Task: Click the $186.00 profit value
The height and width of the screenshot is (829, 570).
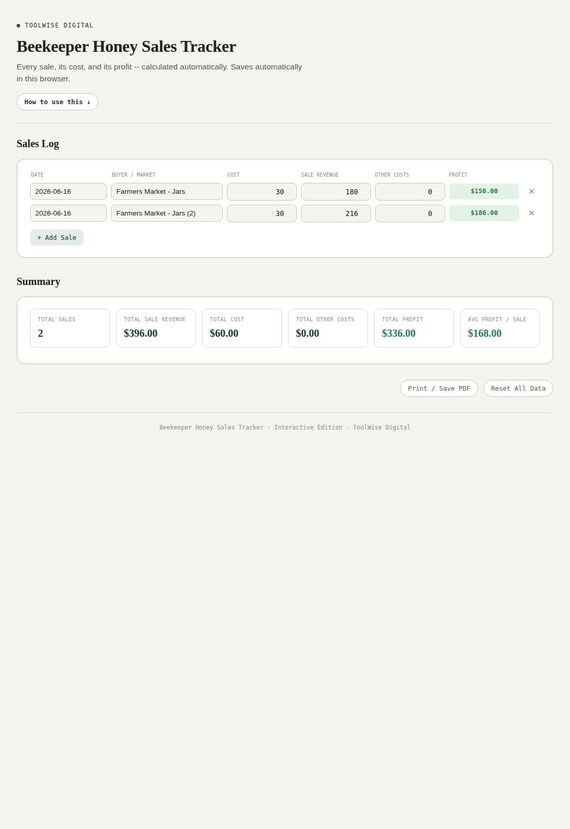Action: point(484,213)
